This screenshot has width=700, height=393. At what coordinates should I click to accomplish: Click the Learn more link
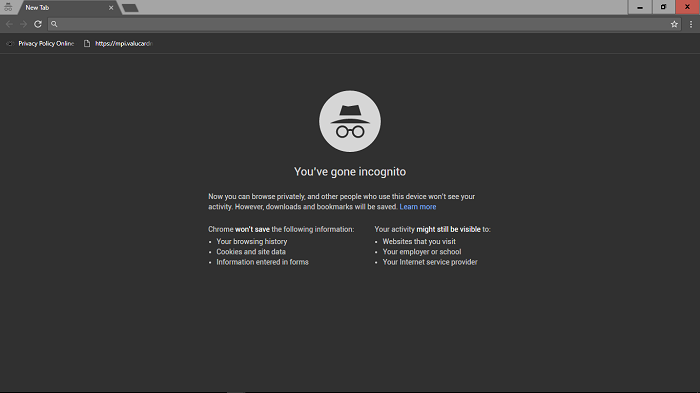point(418,207)
